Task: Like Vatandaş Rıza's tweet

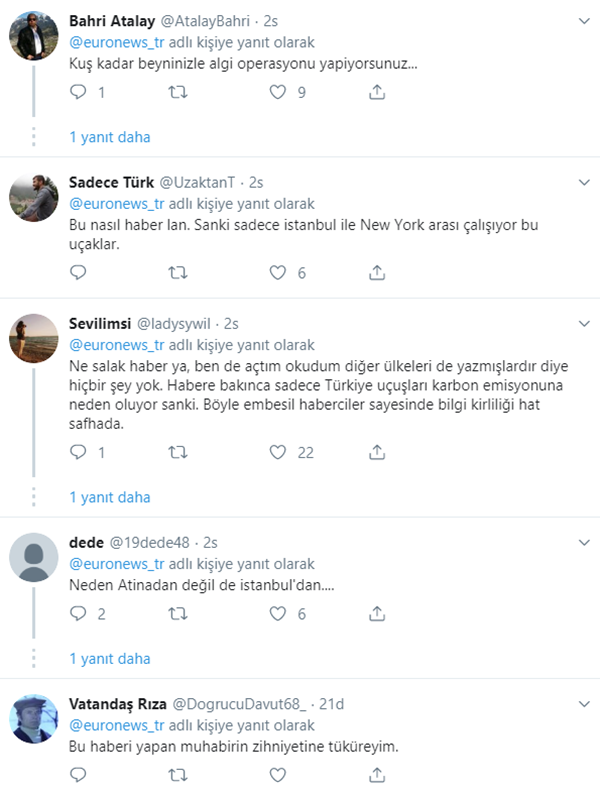Action: 278,774
